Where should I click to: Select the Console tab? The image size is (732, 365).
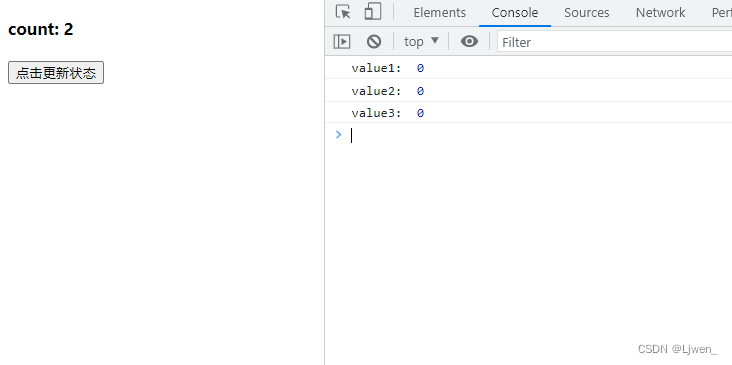[514, 13]
